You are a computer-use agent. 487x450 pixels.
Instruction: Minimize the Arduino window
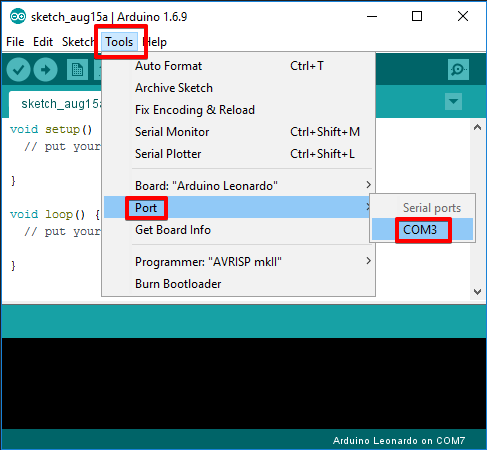372,16
